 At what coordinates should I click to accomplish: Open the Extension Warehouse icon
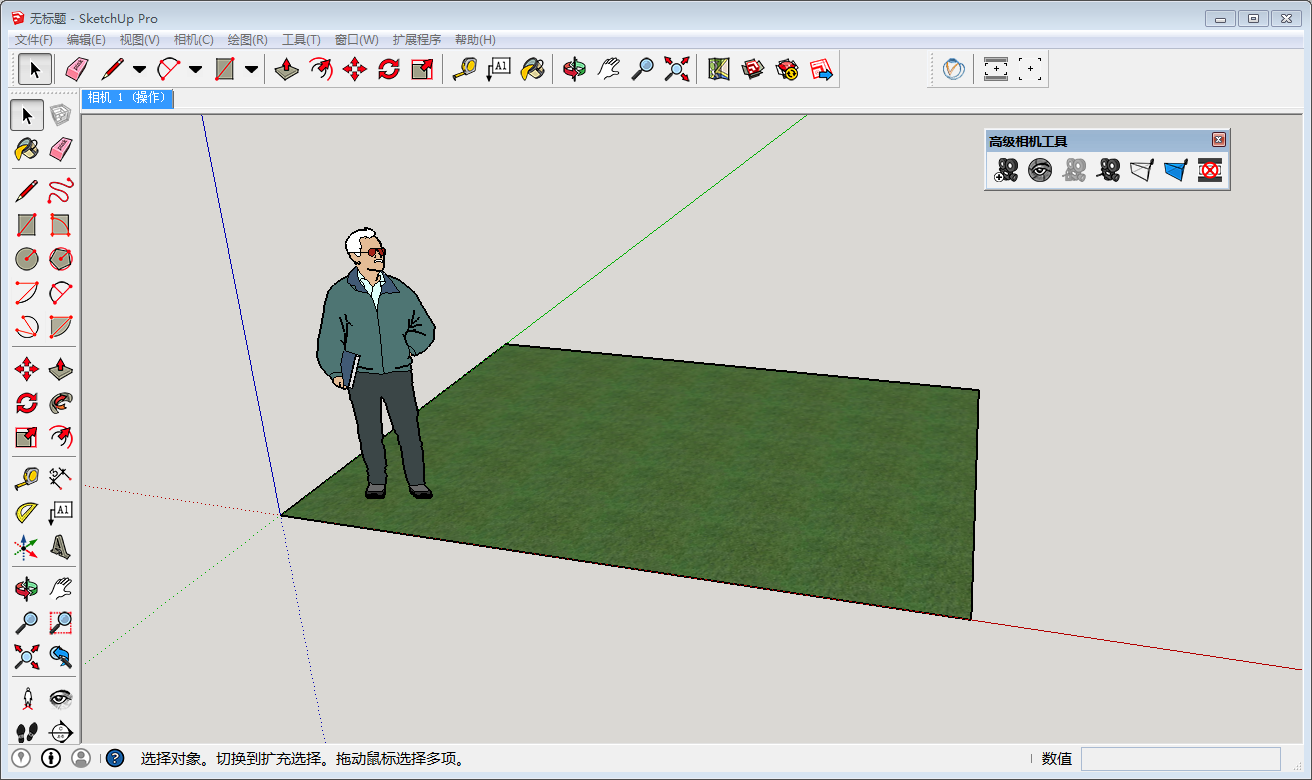tap(787, 69)
